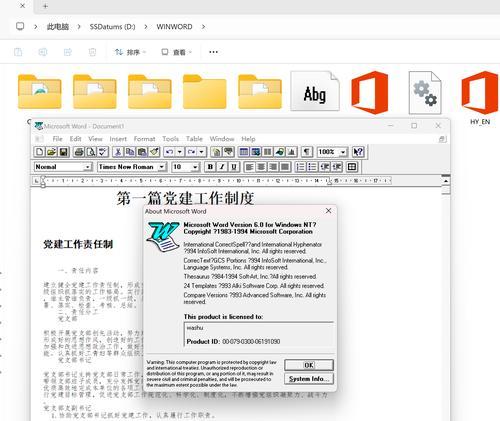Open the Times New Roman font dropdown

[162, 167]
